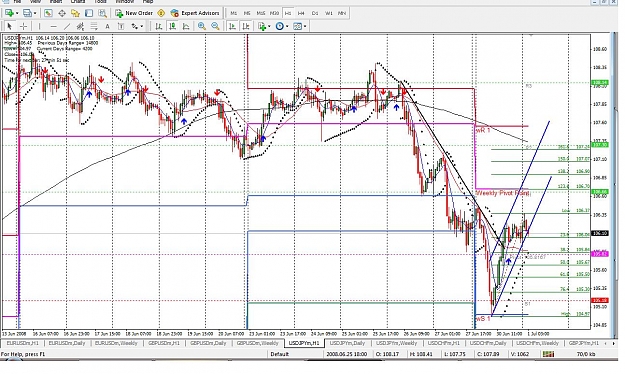This screenshot has height=374, width=625.
Task: Expand the Arrows tool dropdown arrow
Action: 142,26
